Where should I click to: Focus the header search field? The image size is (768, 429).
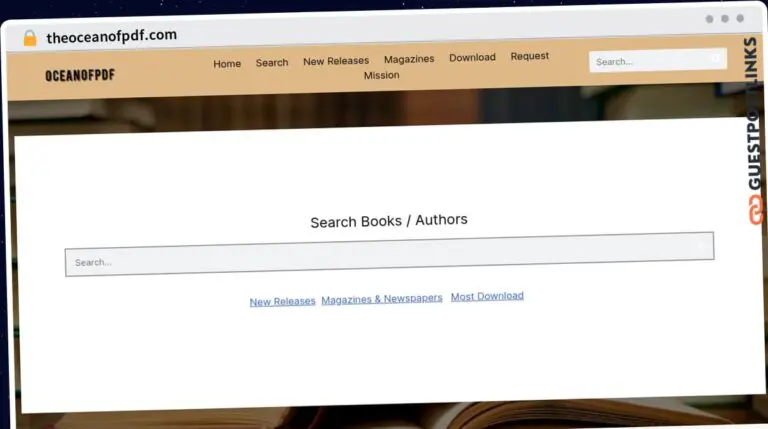tap(658, 61)
